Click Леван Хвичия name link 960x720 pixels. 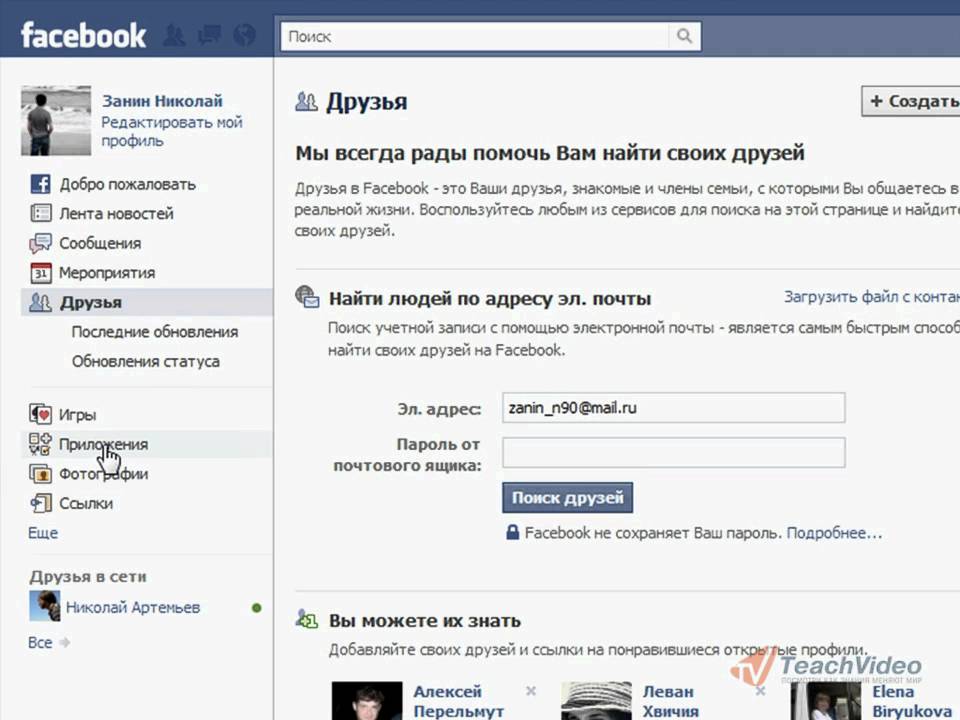point(671,702)
